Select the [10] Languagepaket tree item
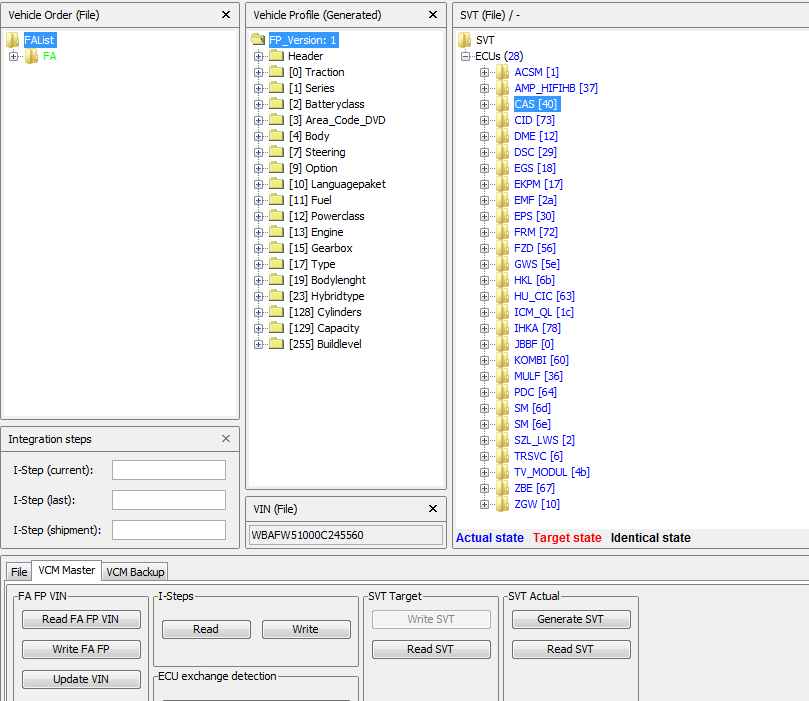Screen dimensions: 809x701 [x=337, y=184]
